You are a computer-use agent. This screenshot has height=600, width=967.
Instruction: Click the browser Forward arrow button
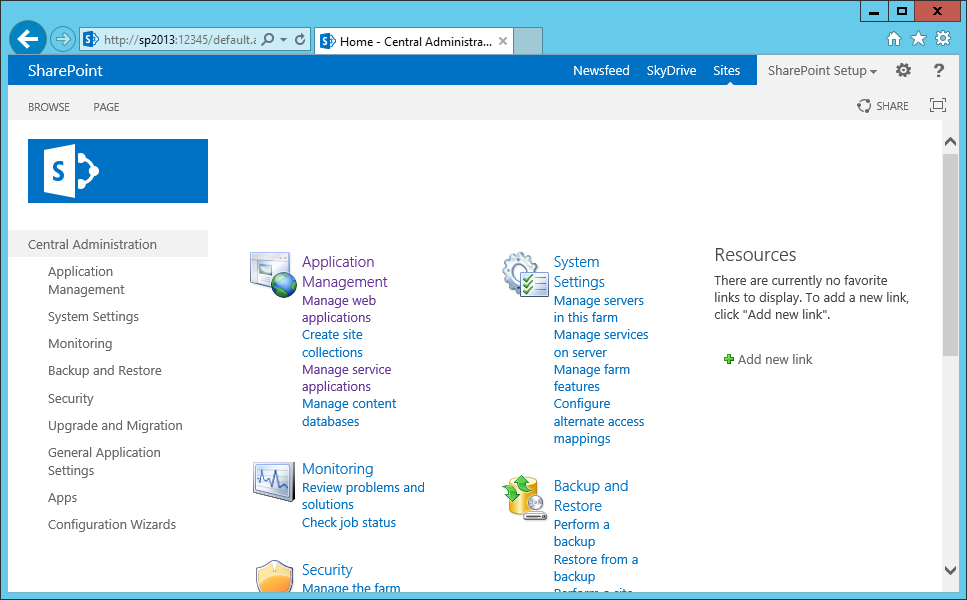(x=62, y=39)
